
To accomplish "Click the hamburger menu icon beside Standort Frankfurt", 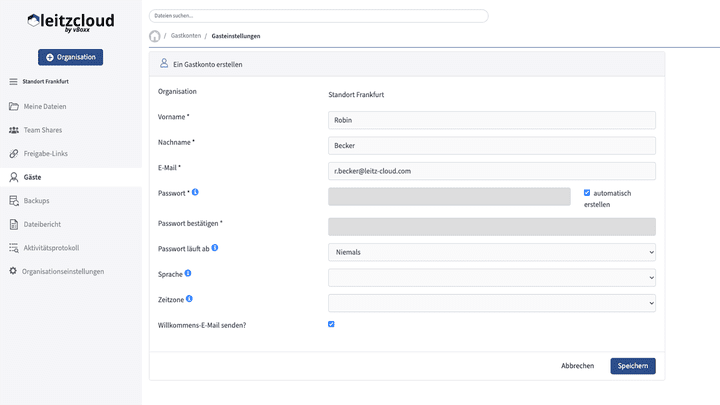I will (x=13, y=81).
